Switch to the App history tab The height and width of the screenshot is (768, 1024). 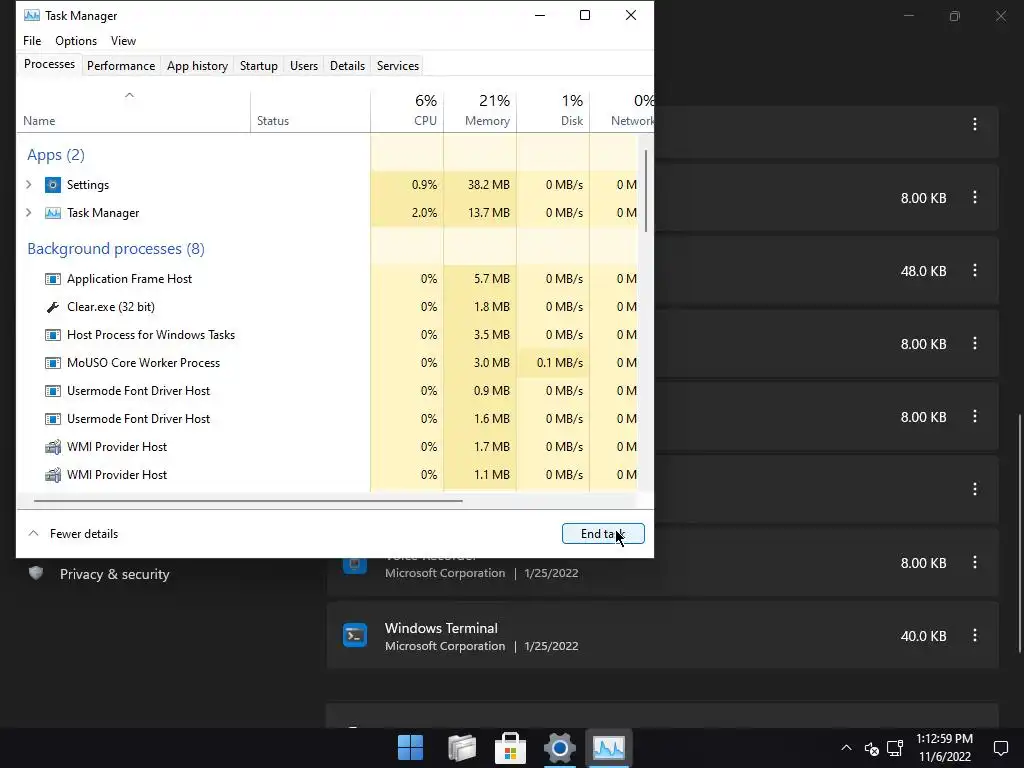tap(197, 66)
